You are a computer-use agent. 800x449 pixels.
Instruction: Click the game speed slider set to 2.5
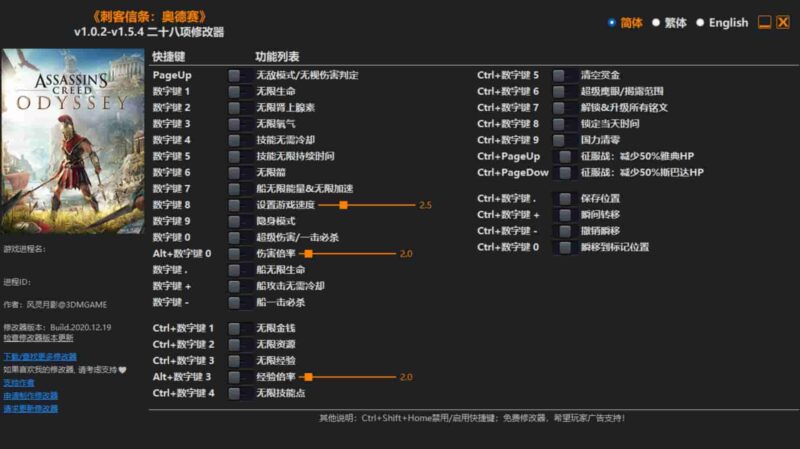click(366, 205)
